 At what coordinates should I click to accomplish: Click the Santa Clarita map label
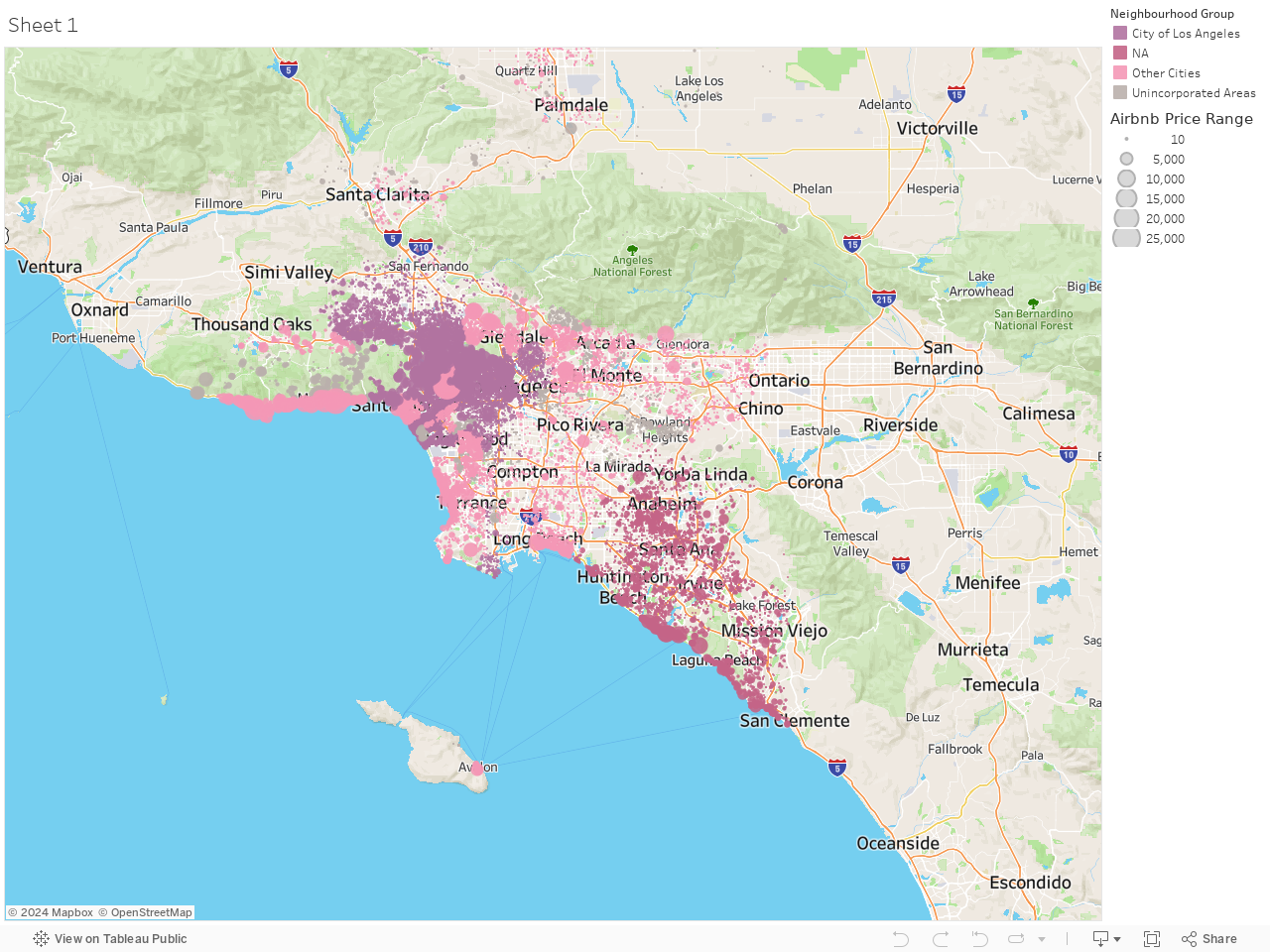[x=377, y=194]
